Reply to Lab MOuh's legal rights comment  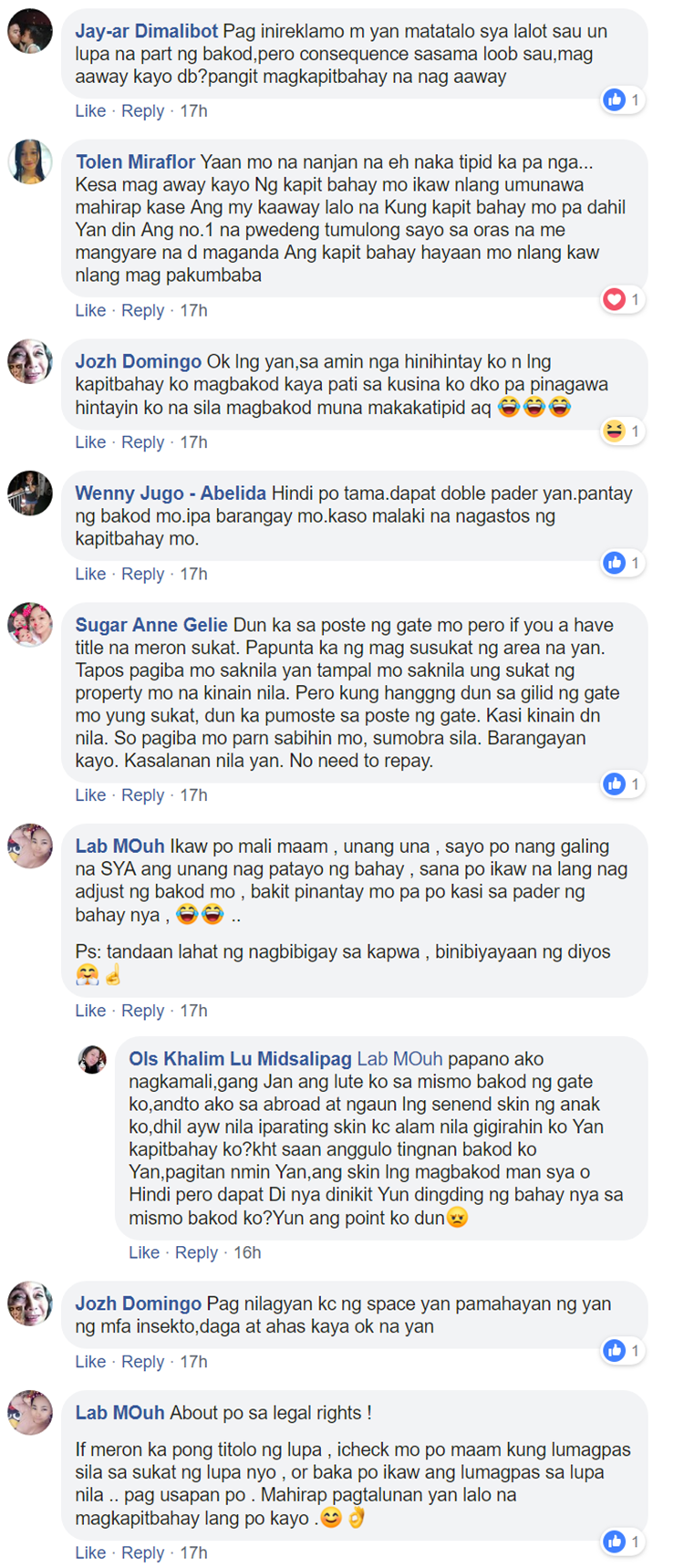[x=142, y=1552]
